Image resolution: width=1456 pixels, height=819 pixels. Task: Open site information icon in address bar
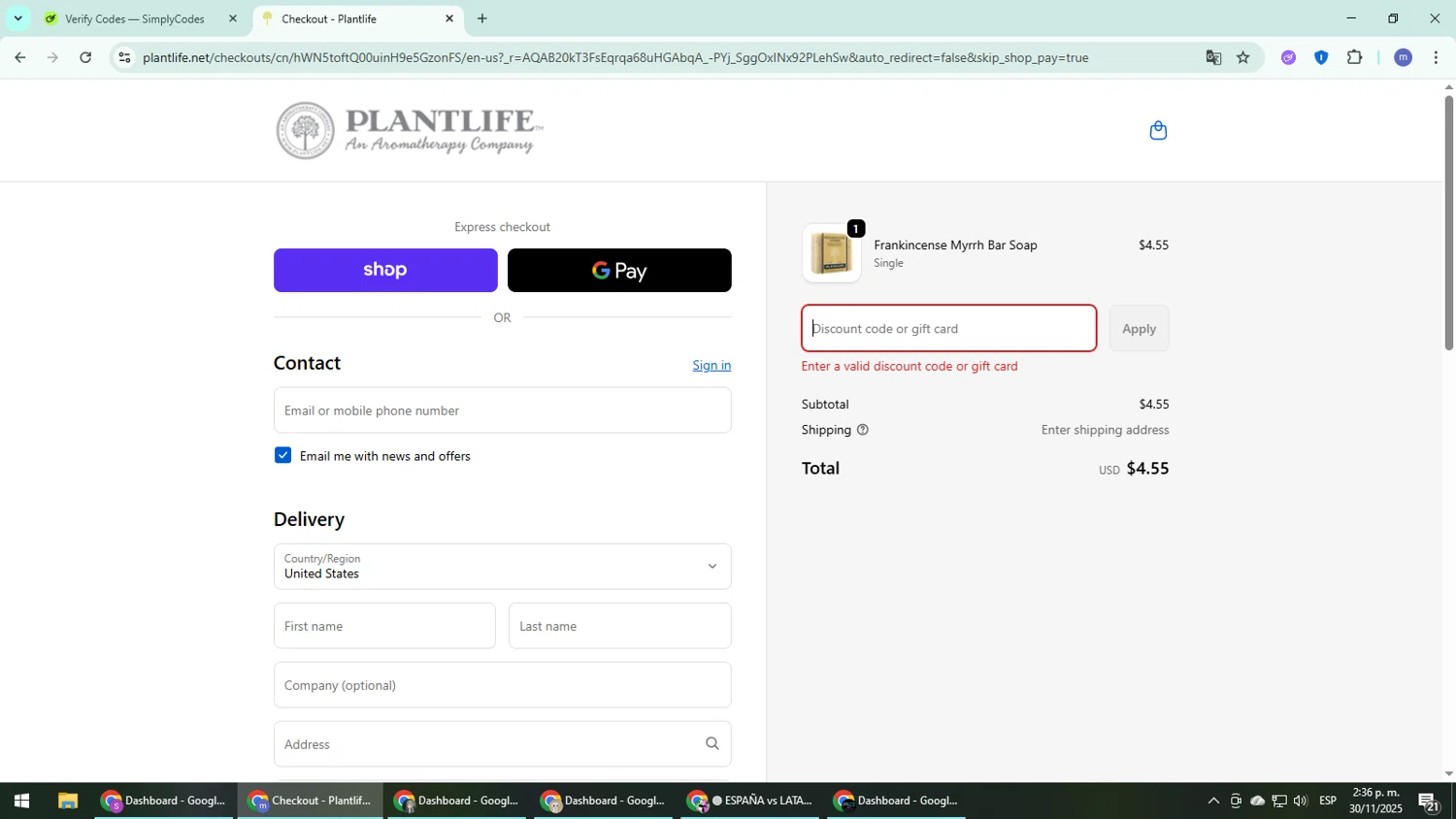click(x=124, y=57)
